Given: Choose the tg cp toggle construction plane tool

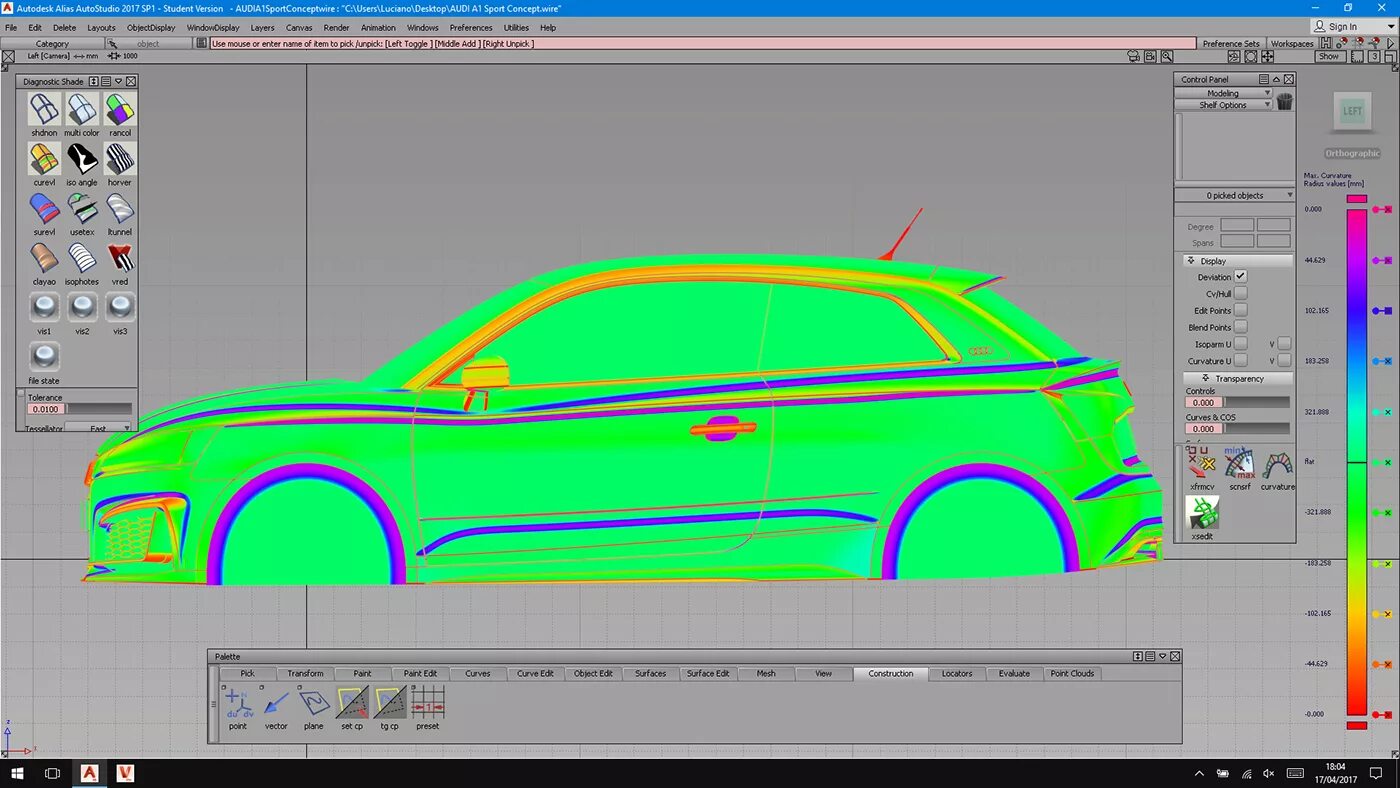Looking at the screenshot, I should coord(390,702).
